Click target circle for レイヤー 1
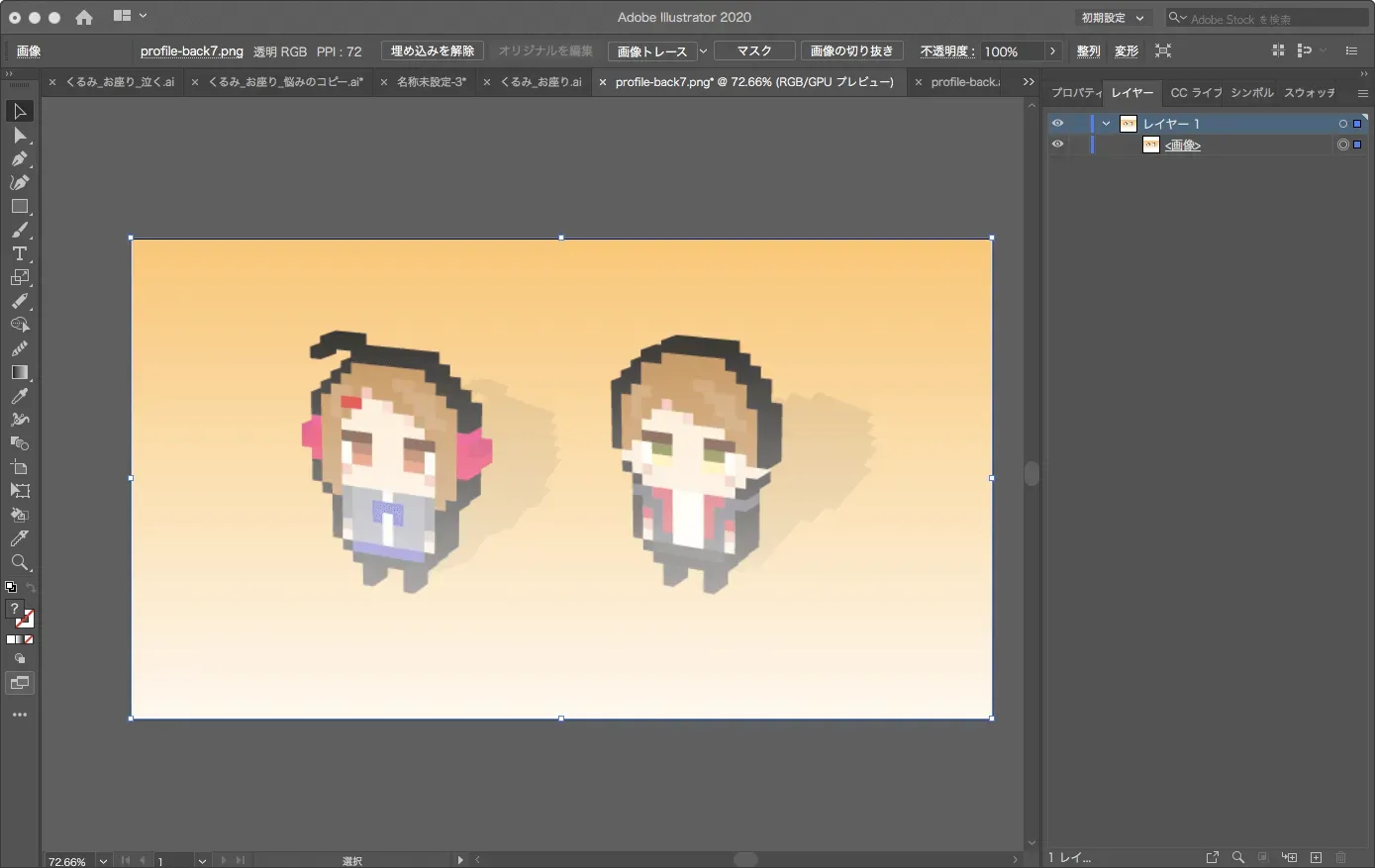The image size is (1375, 868). [1343, 124]
